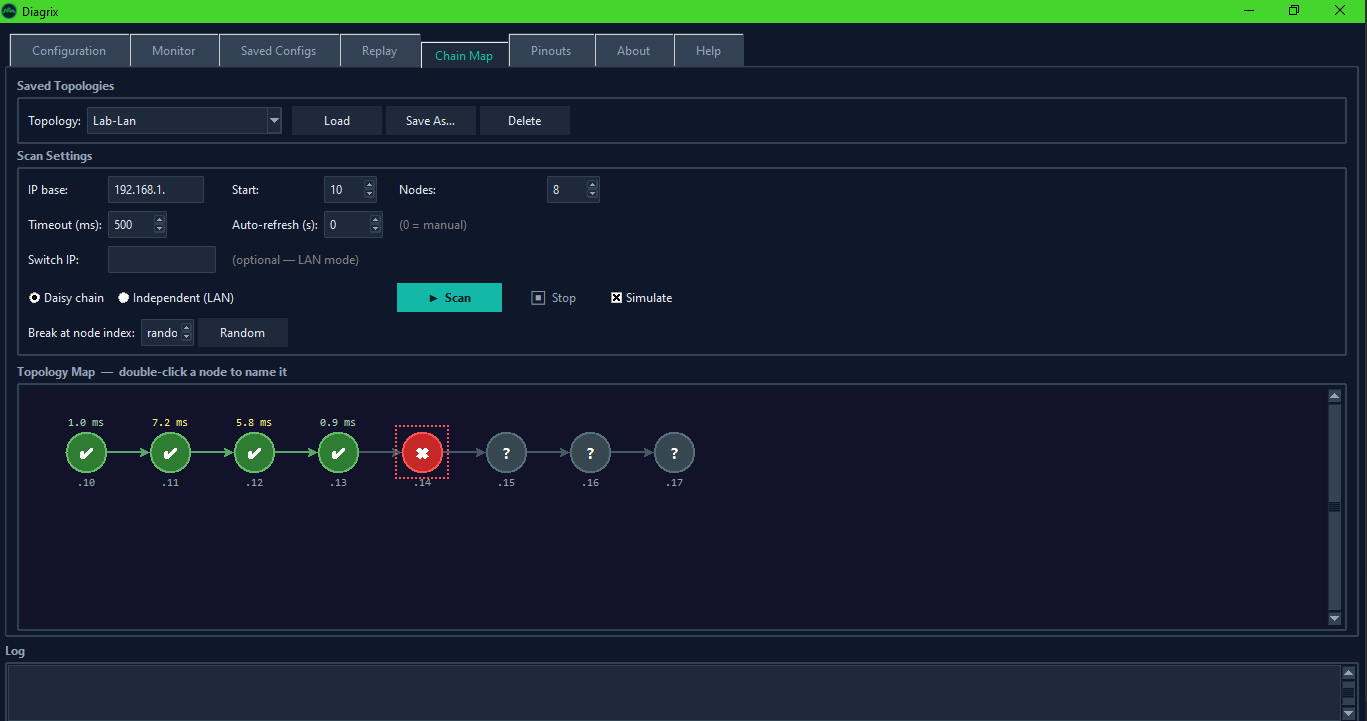The image size is (1367, 721).
Task: Click the Nodes value field
Action: 566,190
